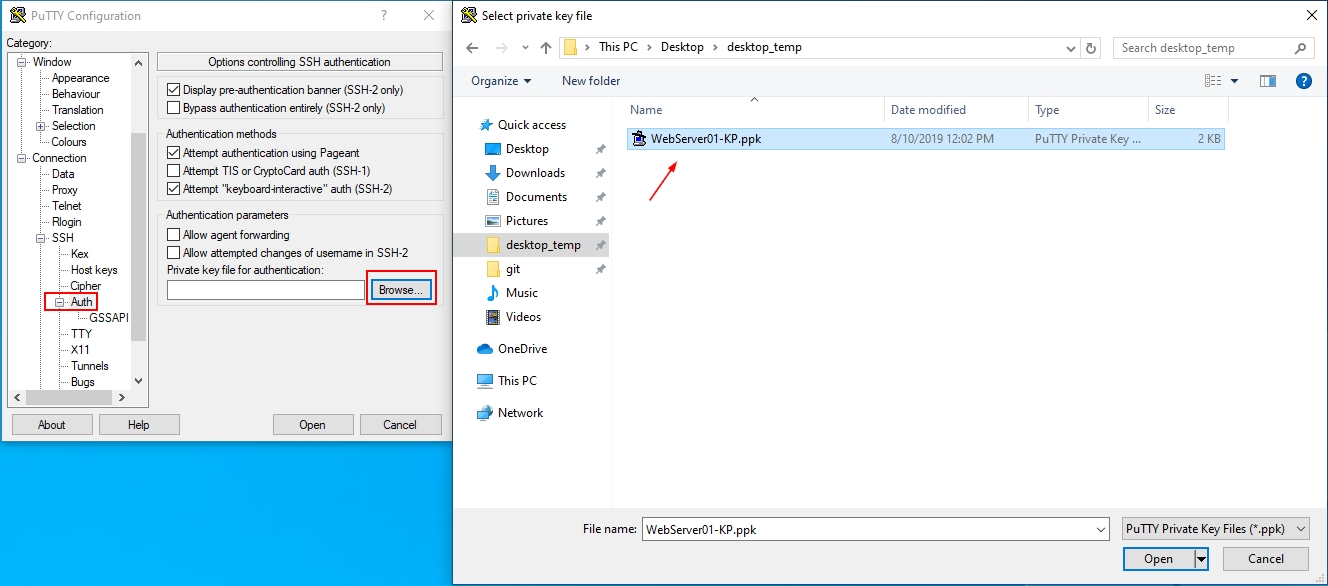Click the Back arrow in file dialog
The height and width of the screenshot is (586, 1328).
[472, 47]
